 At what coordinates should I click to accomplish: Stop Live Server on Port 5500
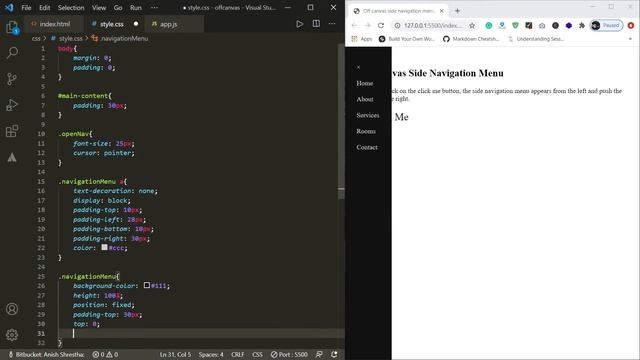(289, 354)
